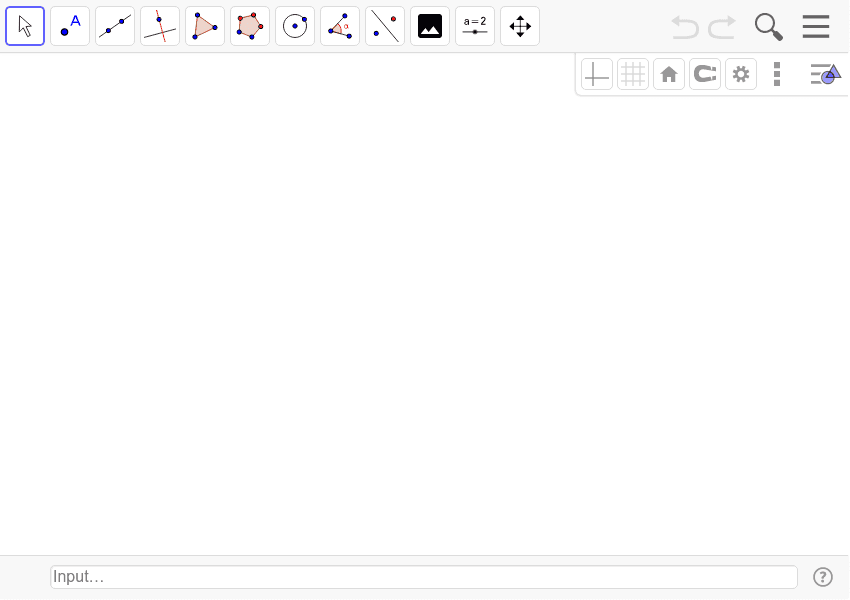
Task: Select the Slider a=2 tool
Action: point(475,26)
